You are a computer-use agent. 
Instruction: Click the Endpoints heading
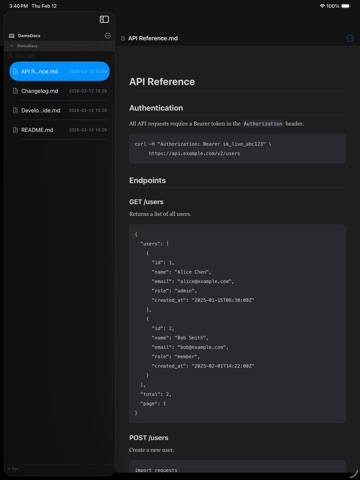(147, 180)
